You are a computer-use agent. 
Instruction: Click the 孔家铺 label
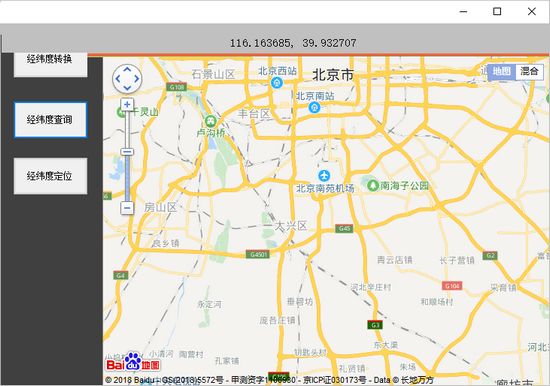click(x=227, y=361)
